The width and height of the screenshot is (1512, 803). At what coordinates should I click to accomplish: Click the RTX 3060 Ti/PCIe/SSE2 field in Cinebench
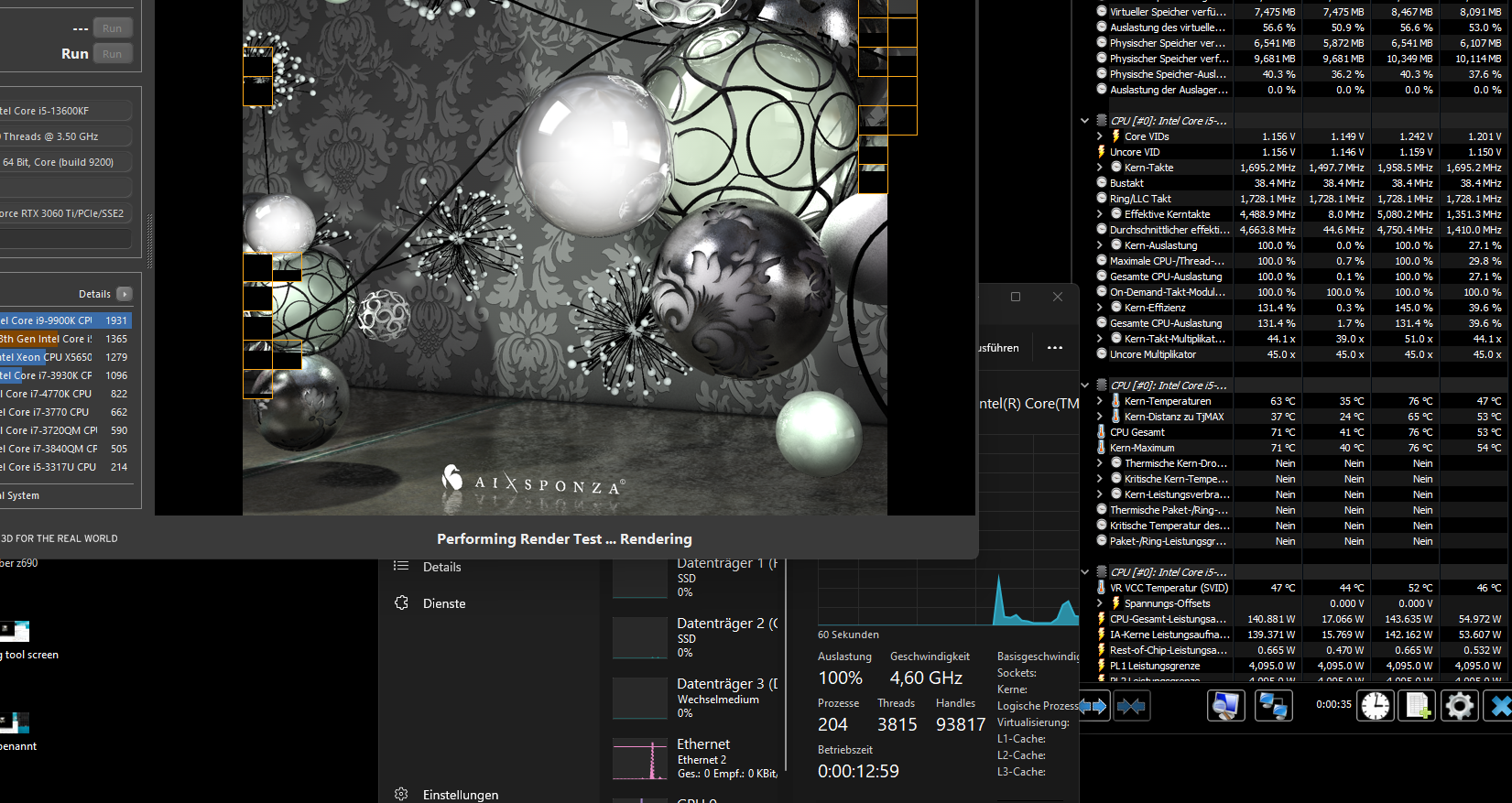(x=66, y=213)
